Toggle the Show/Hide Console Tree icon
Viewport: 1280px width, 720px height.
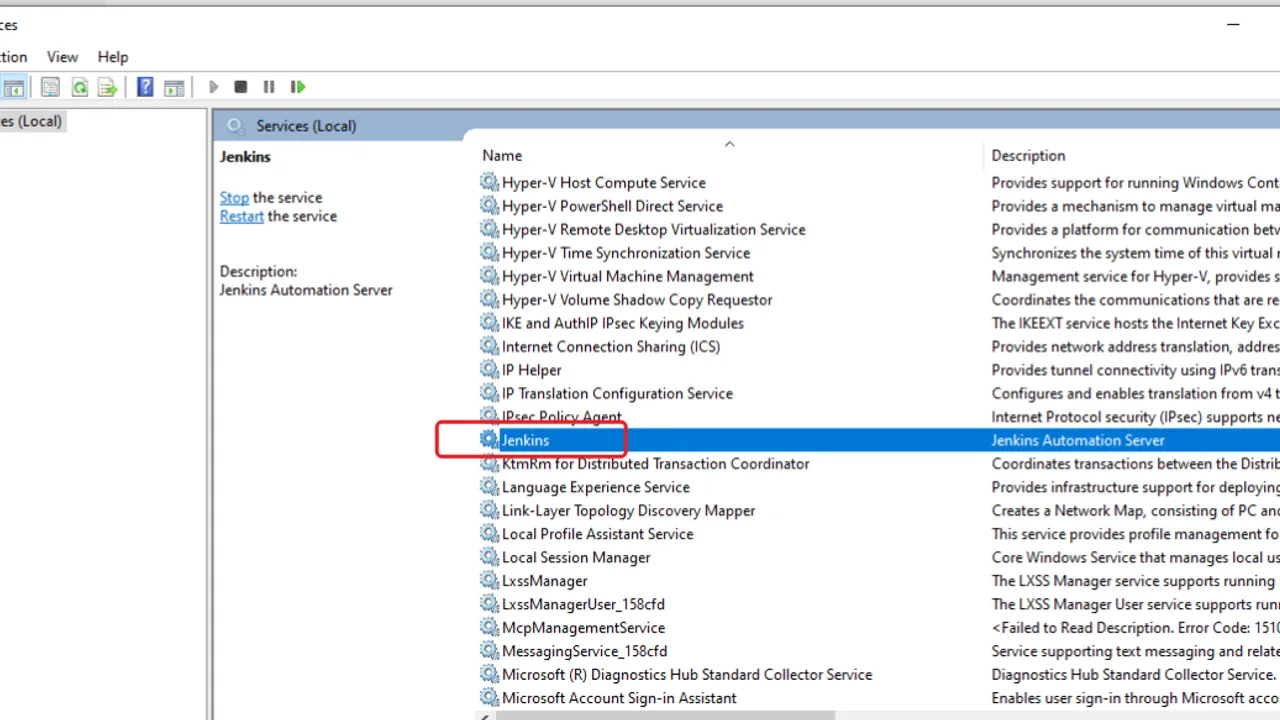[14, 87]
